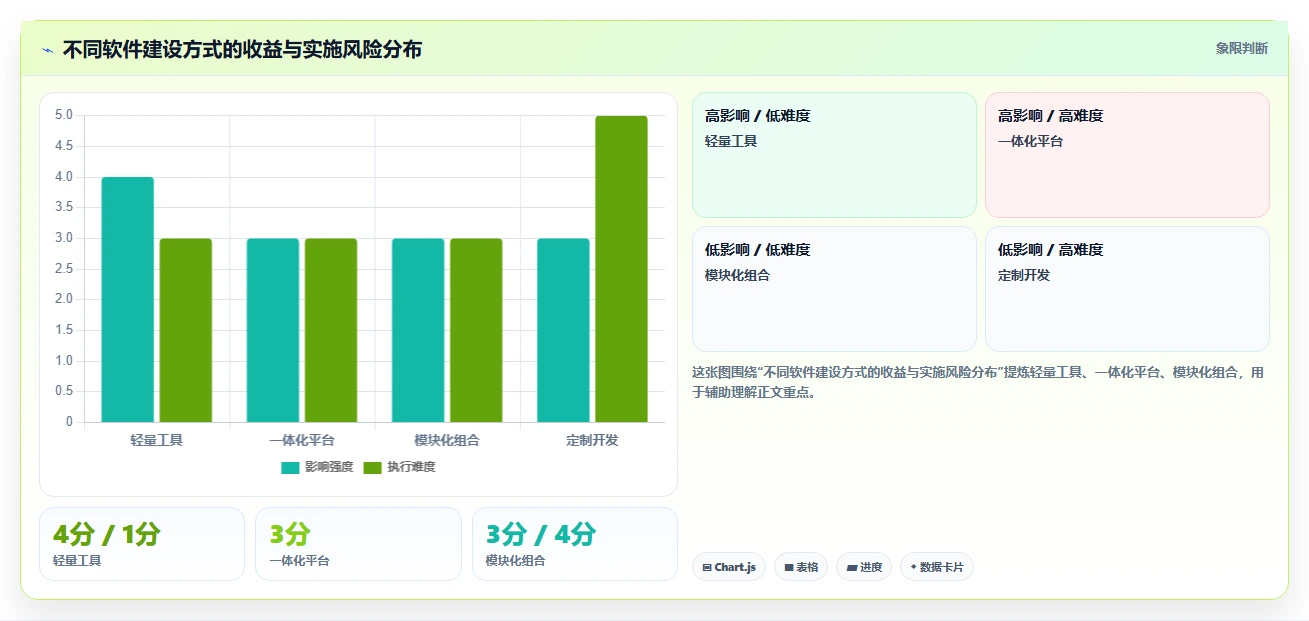Image resolution: width=1309 pixels, height=621 pixels.
Task: Click the y-axis value 4.5
Action: coord(64,146)
